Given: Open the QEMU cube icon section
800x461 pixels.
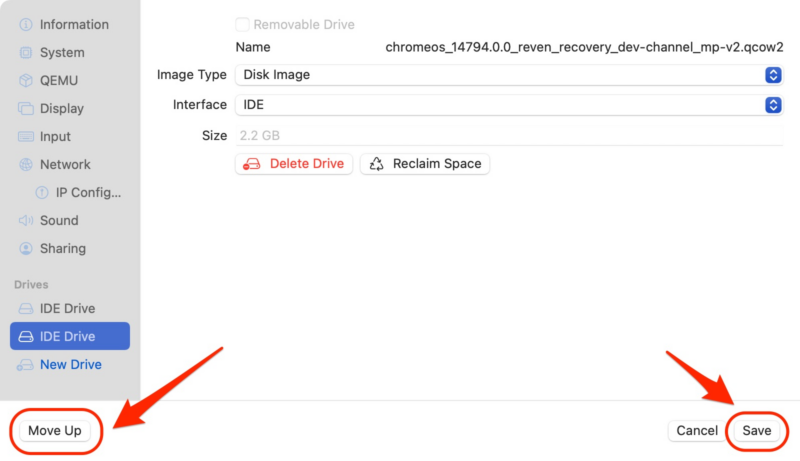Looking at the screenshot, I should 26,81.
